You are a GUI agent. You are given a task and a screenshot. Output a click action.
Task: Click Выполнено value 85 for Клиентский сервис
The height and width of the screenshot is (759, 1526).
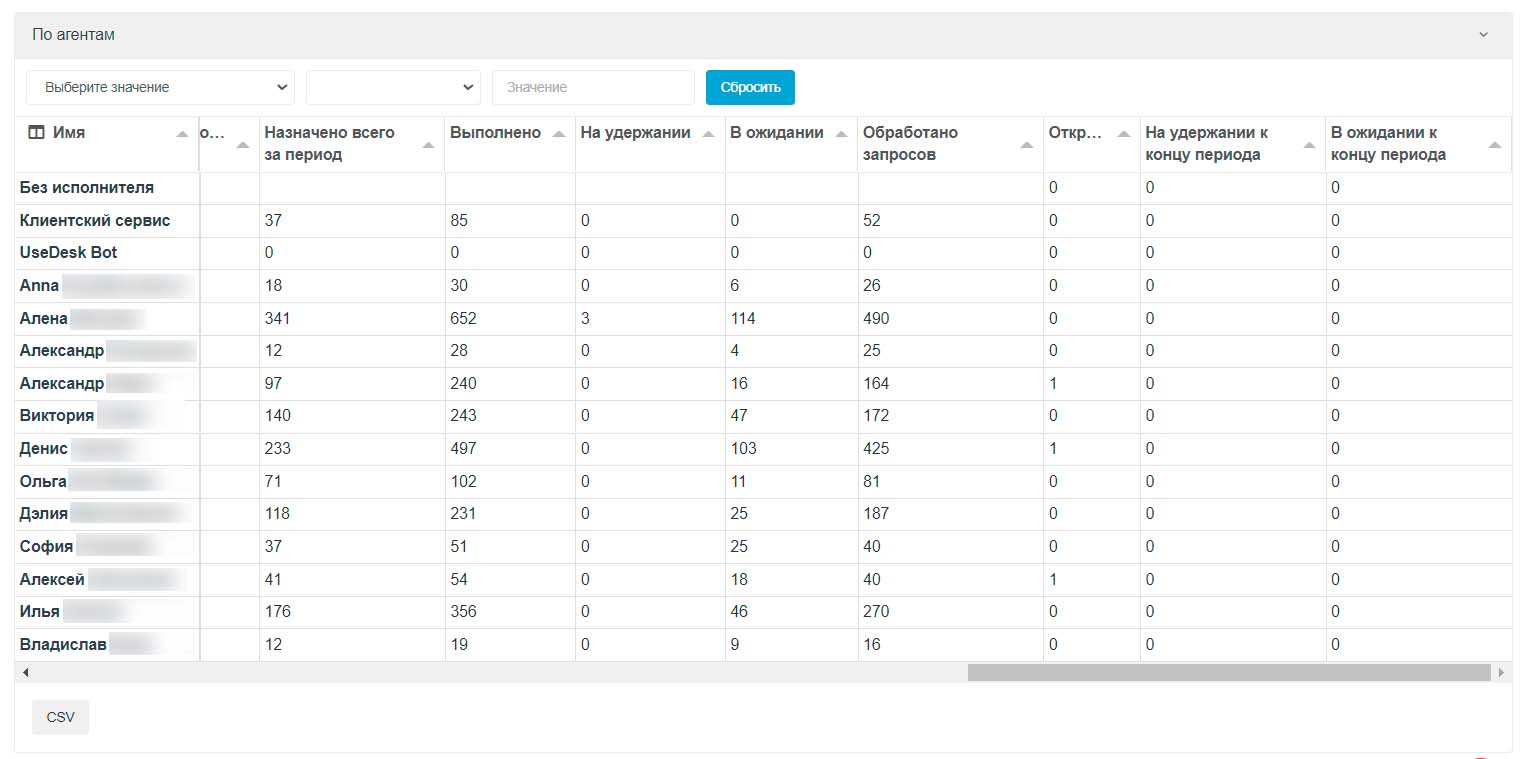(459, 220)
